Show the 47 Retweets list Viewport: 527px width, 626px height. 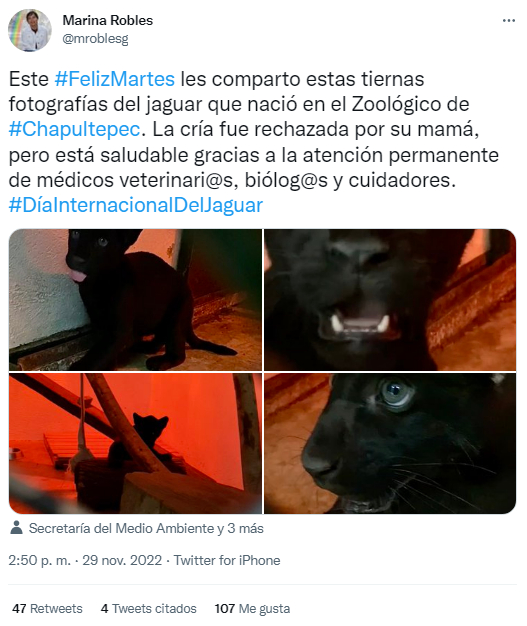47,608
